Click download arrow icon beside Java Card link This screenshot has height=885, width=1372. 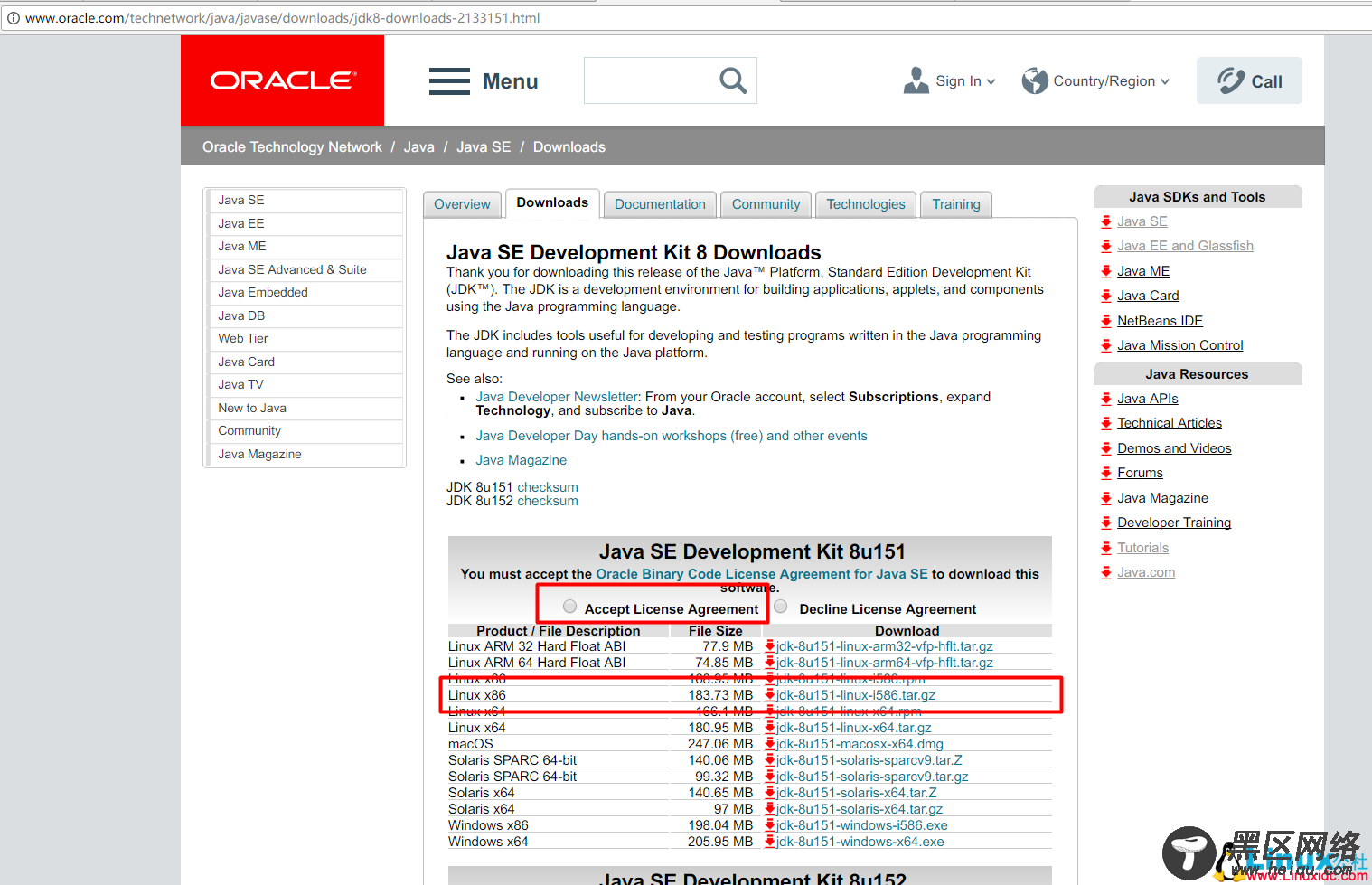[1106, 296]
